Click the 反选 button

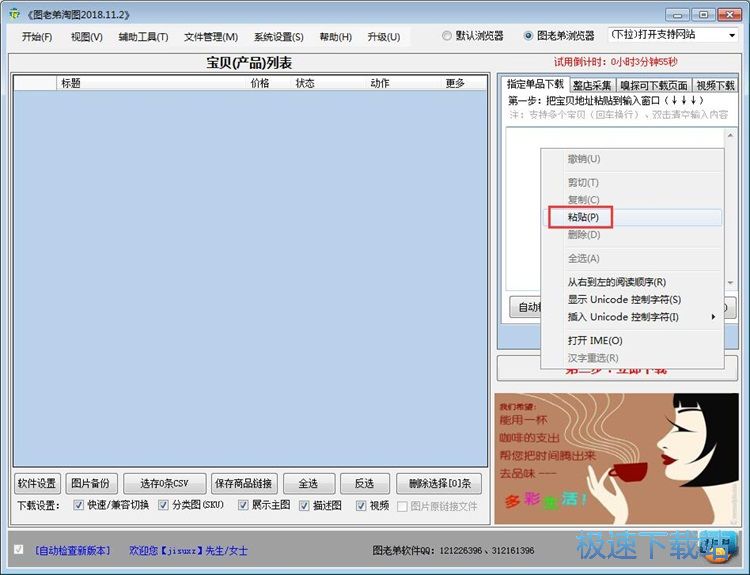(364, 484)
